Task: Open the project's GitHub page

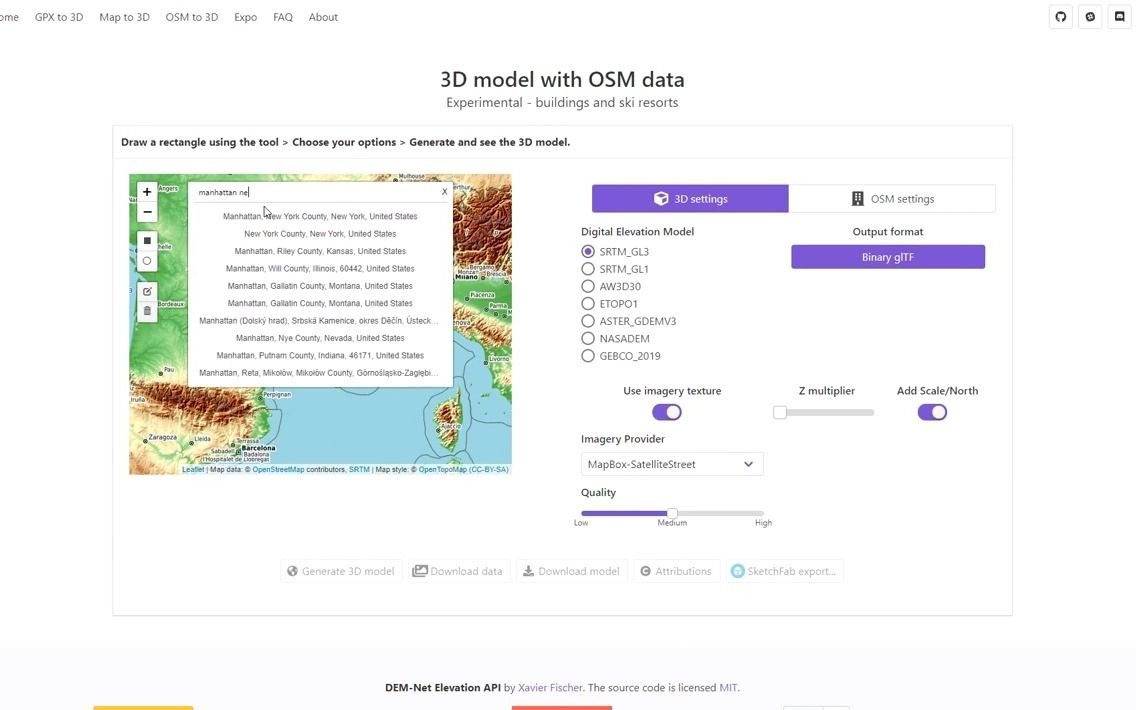Action: tap(1059, 16)
